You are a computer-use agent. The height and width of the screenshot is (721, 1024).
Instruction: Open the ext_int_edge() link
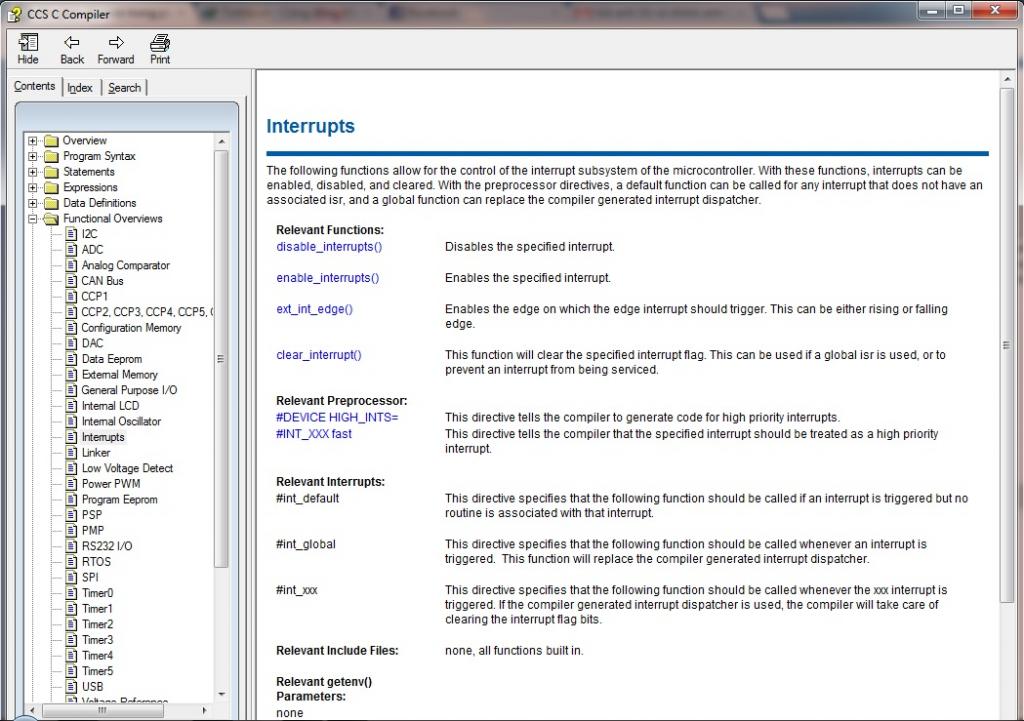click(315, 310)
